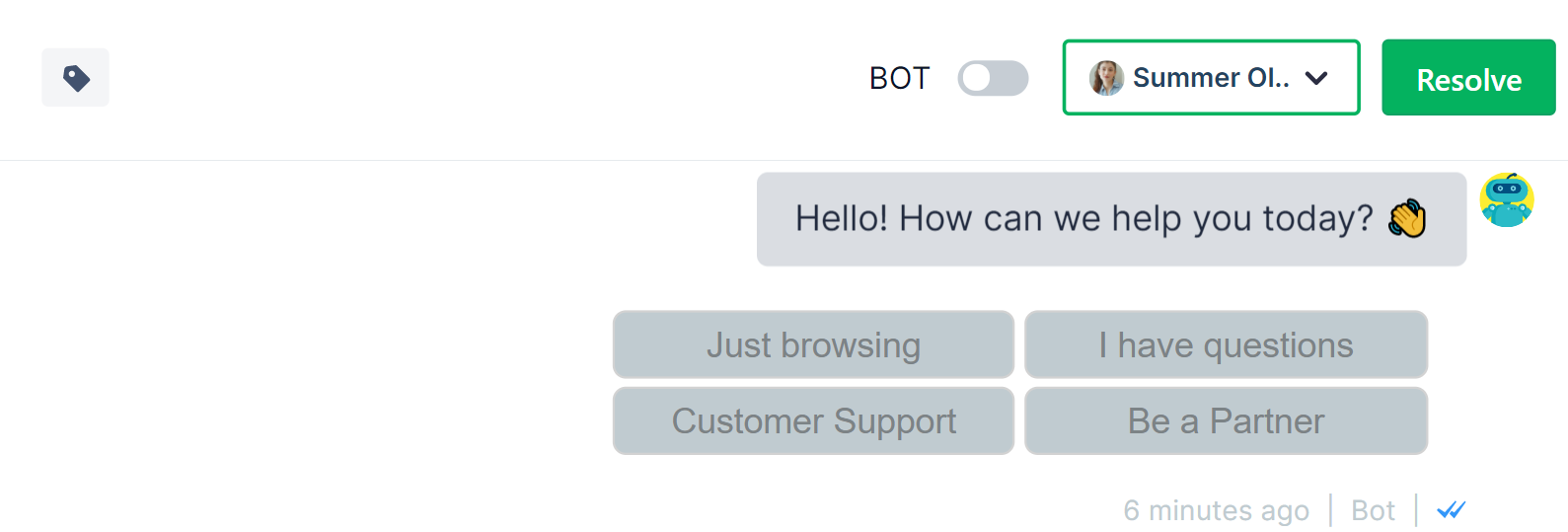Click the BOT label text
The width and height of the screenshot is (1568, 532).
point(899,78)
